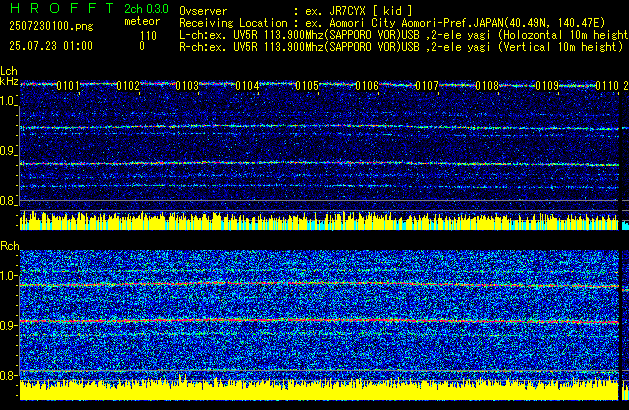The width and height of the screenshot is (629, 410).
Task: Click the HROFFT title text
Action: pyautogui.click(x=62, y=8)
